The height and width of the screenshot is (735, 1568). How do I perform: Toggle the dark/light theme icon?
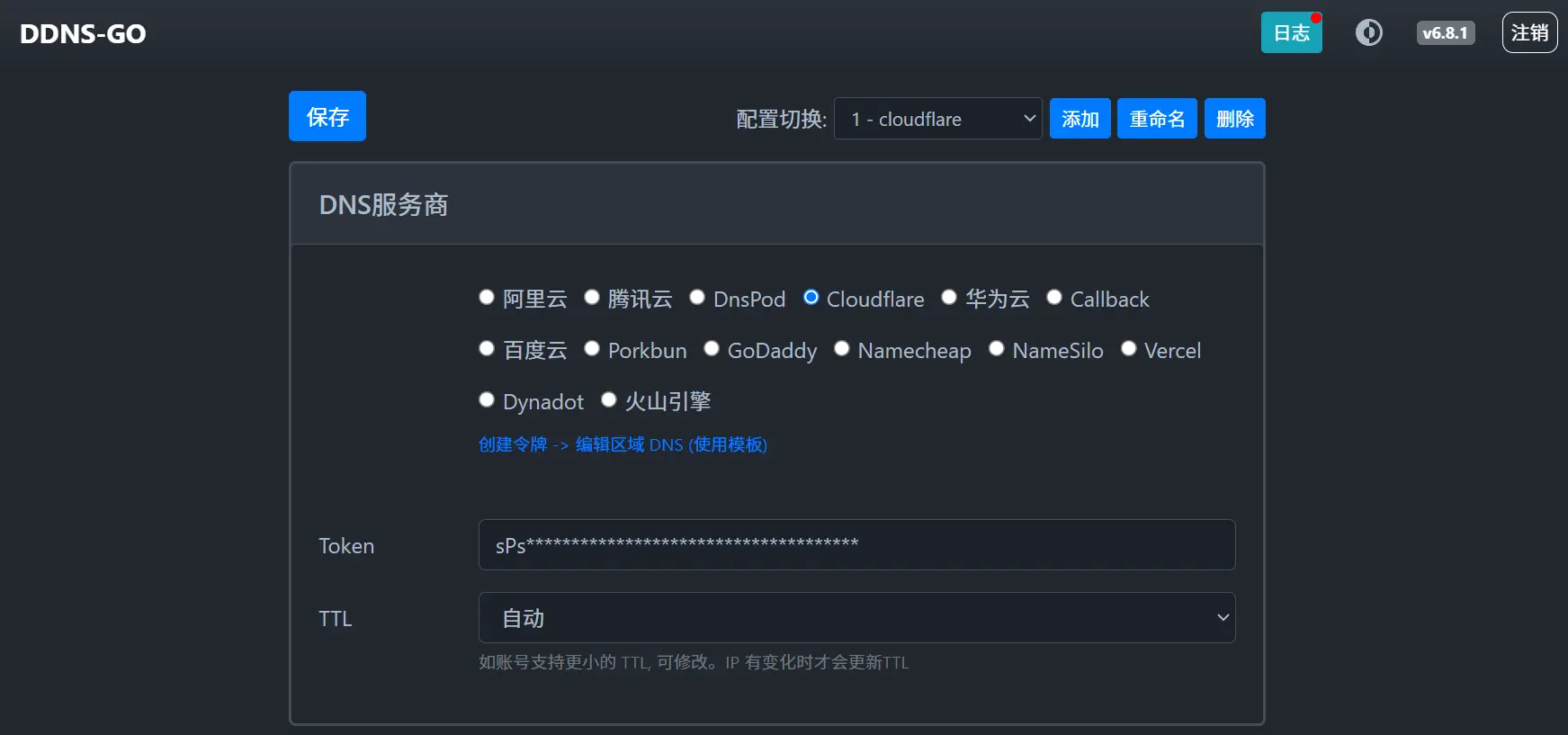coord(1369,33)
